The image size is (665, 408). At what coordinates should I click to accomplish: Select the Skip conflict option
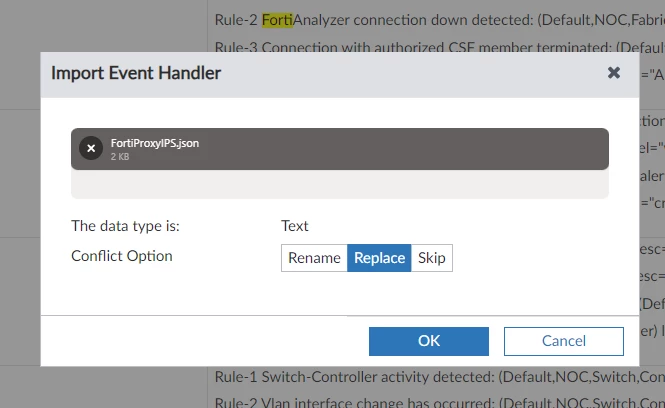coord(432,258)
